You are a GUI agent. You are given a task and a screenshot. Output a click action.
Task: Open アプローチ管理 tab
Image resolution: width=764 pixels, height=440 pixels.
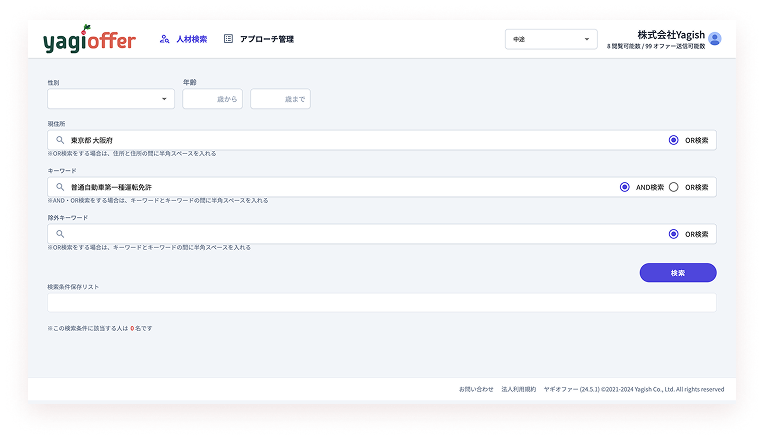[267, 39]
